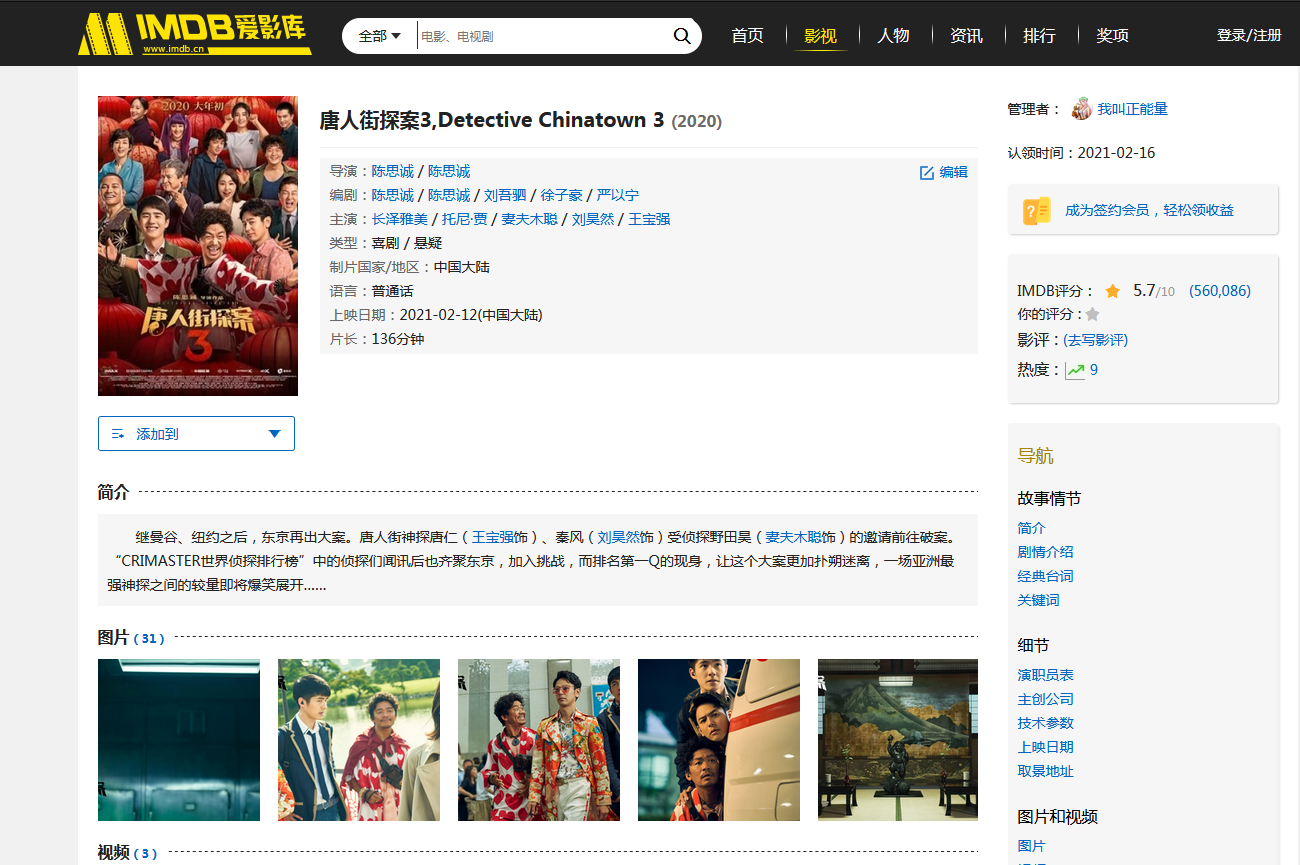This screenshot has width=1300, height=865.
Task: Click the 编辑 edit pencil icon
Action: (926, 172)
